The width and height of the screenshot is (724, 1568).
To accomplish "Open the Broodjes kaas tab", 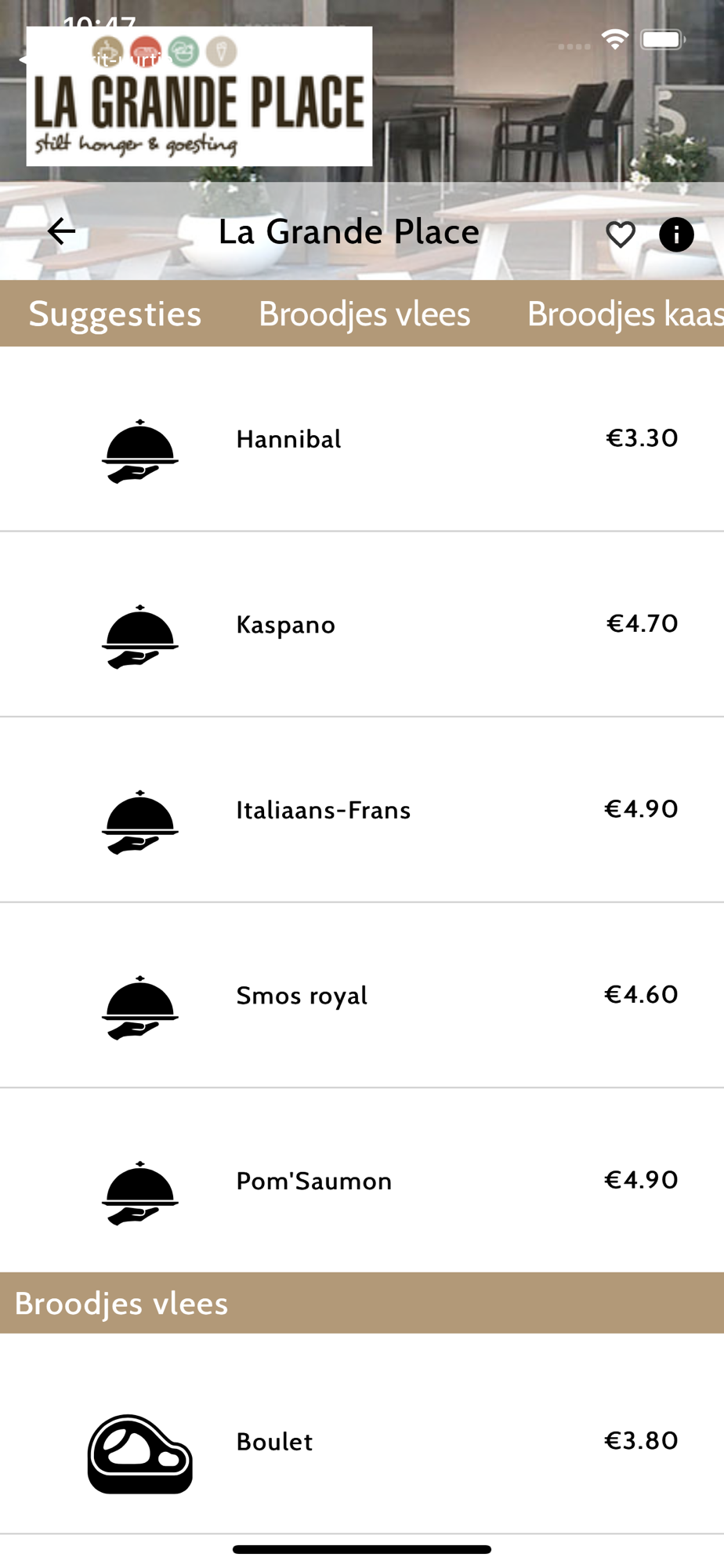I will point(625,314).
